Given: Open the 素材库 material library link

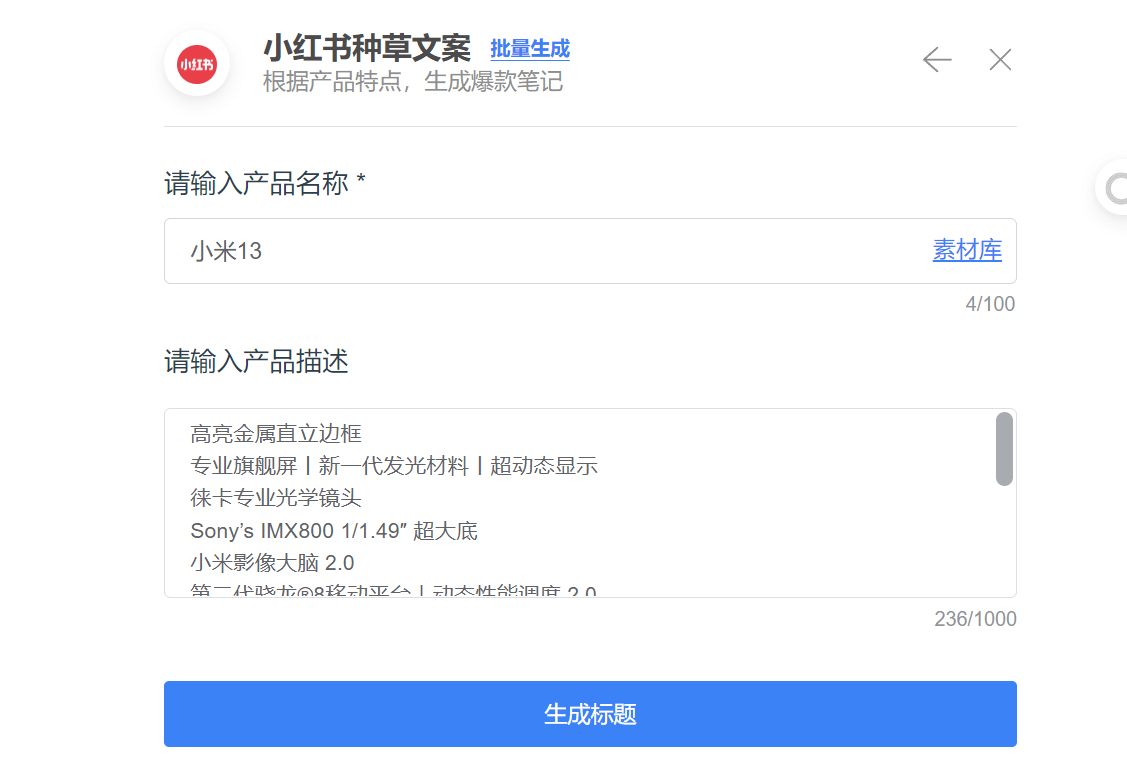Looking at the screenshot, I should tap(966, 250).
